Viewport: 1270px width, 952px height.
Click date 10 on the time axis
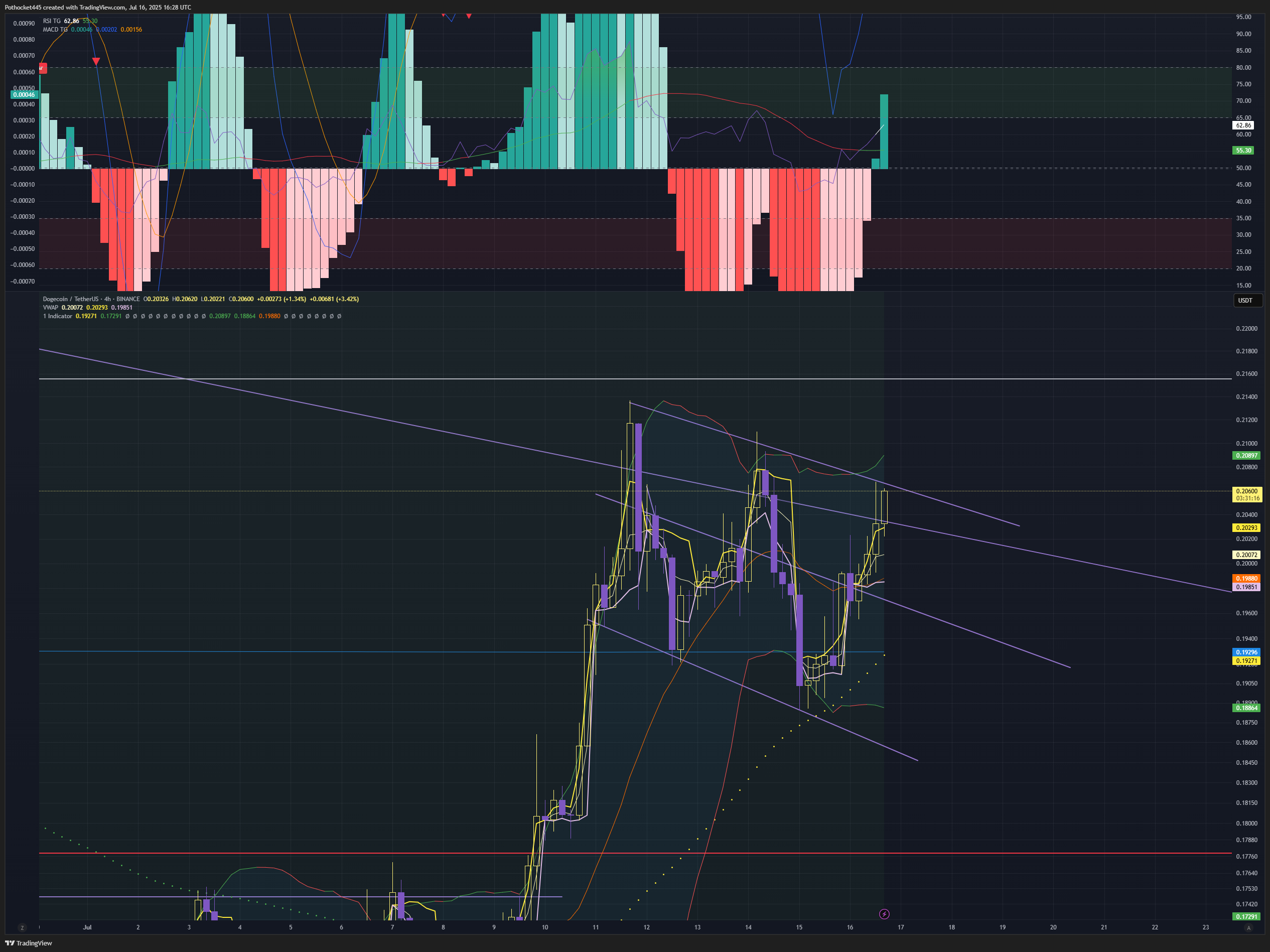pos(545,927)
